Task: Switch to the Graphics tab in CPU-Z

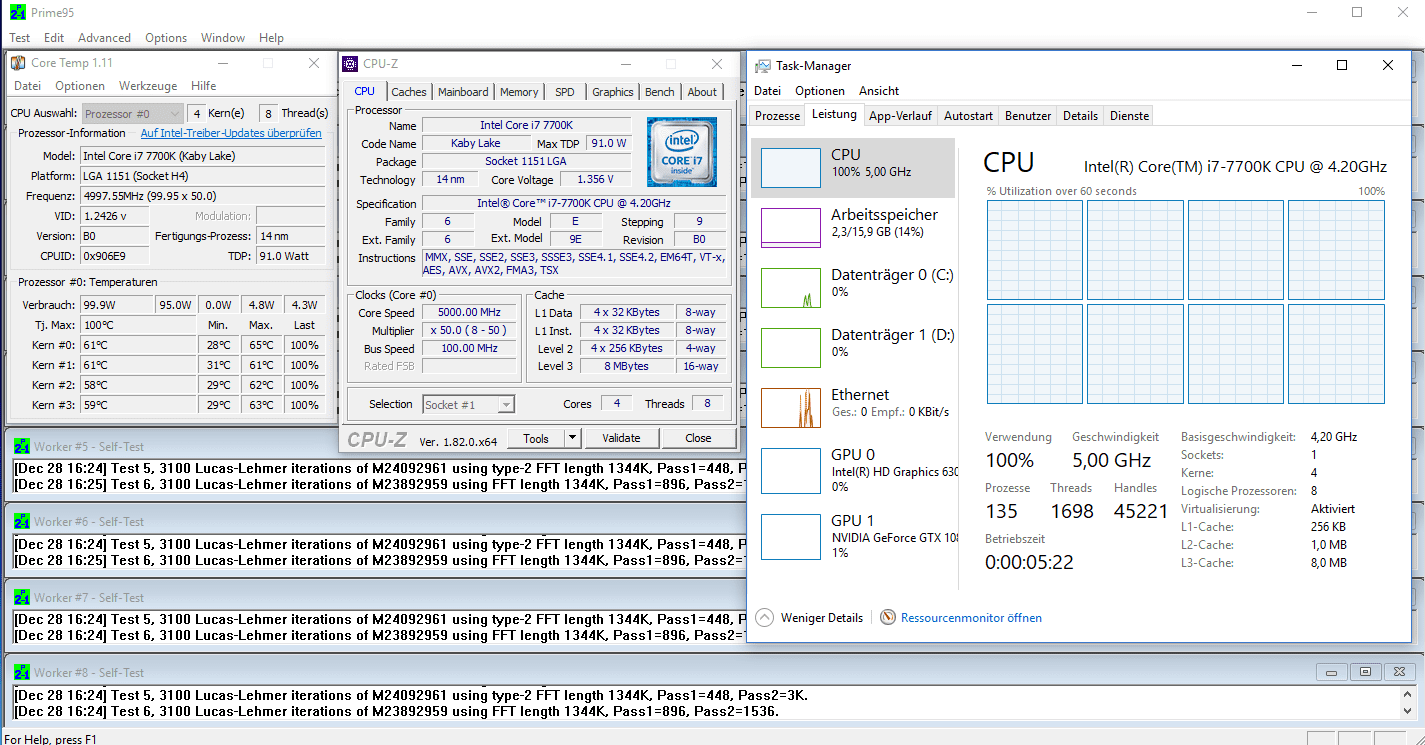Action: click(x=613, y=91)
